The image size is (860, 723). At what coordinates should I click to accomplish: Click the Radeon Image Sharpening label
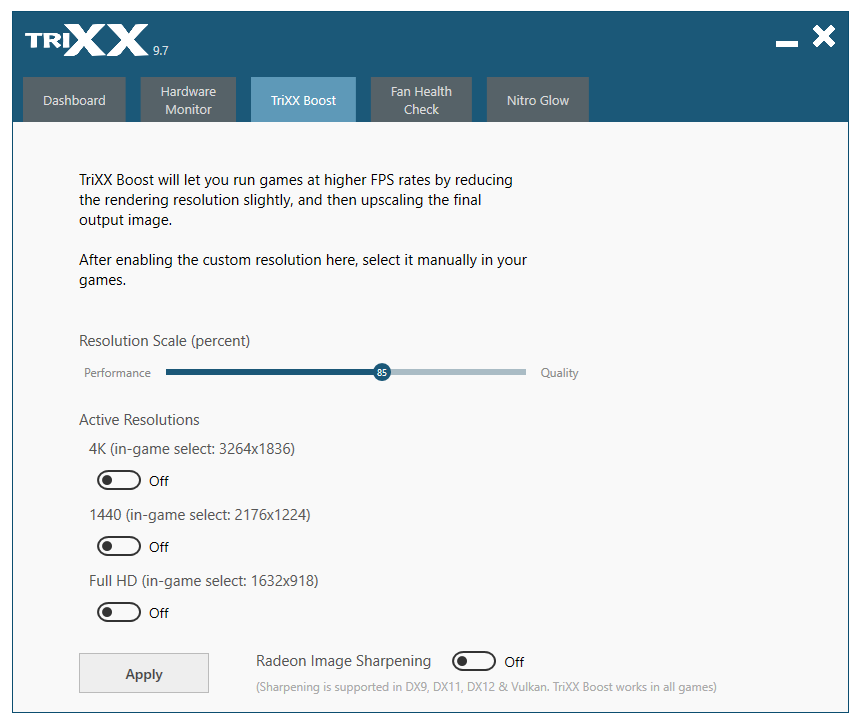pos(343,661)
